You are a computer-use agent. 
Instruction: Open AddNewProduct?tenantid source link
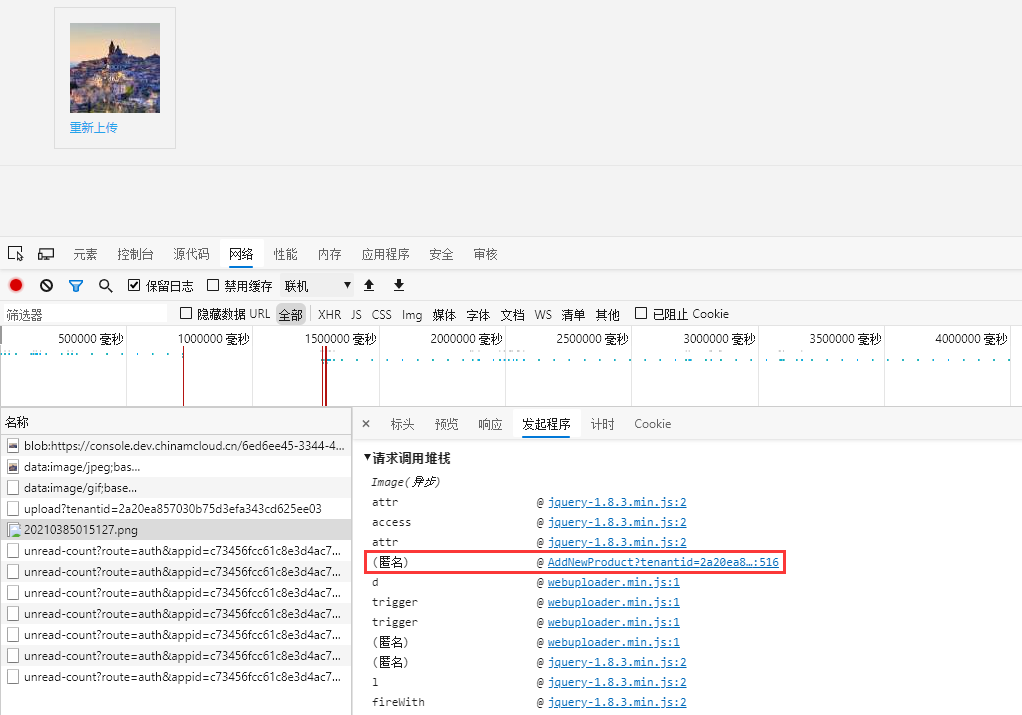click(663, 562)
